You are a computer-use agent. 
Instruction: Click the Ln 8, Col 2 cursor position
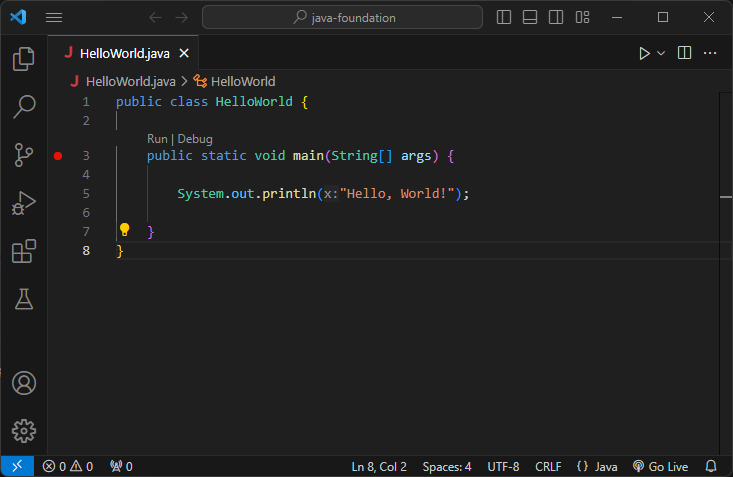(x=379, y=467)
